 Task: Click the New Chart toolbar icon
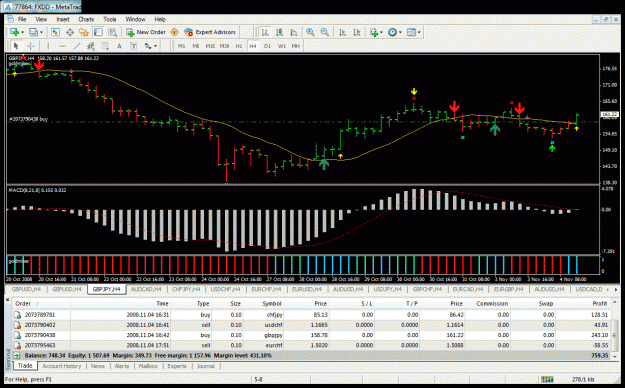coord(14,32)
